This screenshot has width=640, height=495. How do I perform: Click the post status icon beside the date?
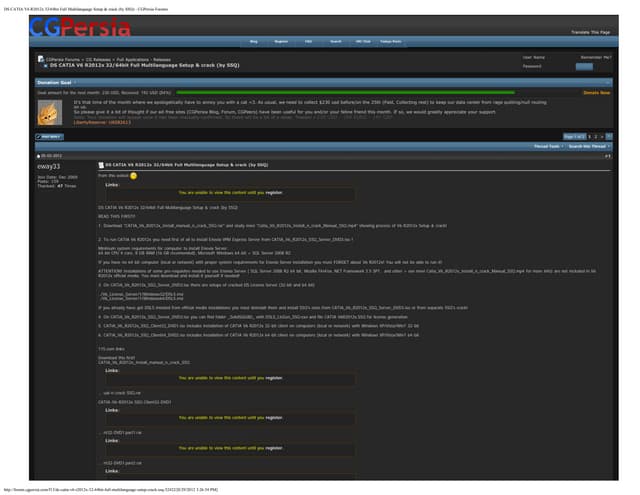click(38, 156)
